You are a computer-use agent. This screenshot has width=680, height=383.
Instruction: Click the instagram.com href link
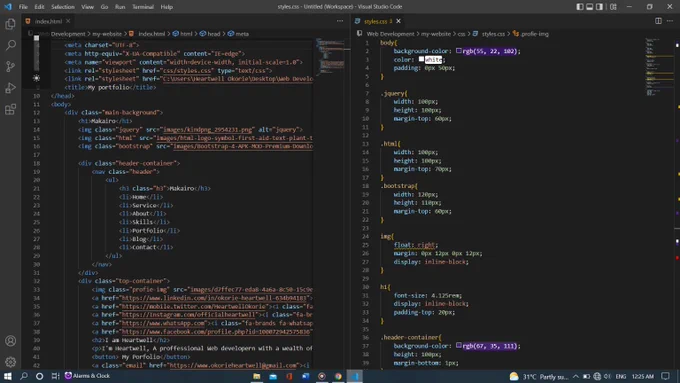188,314
